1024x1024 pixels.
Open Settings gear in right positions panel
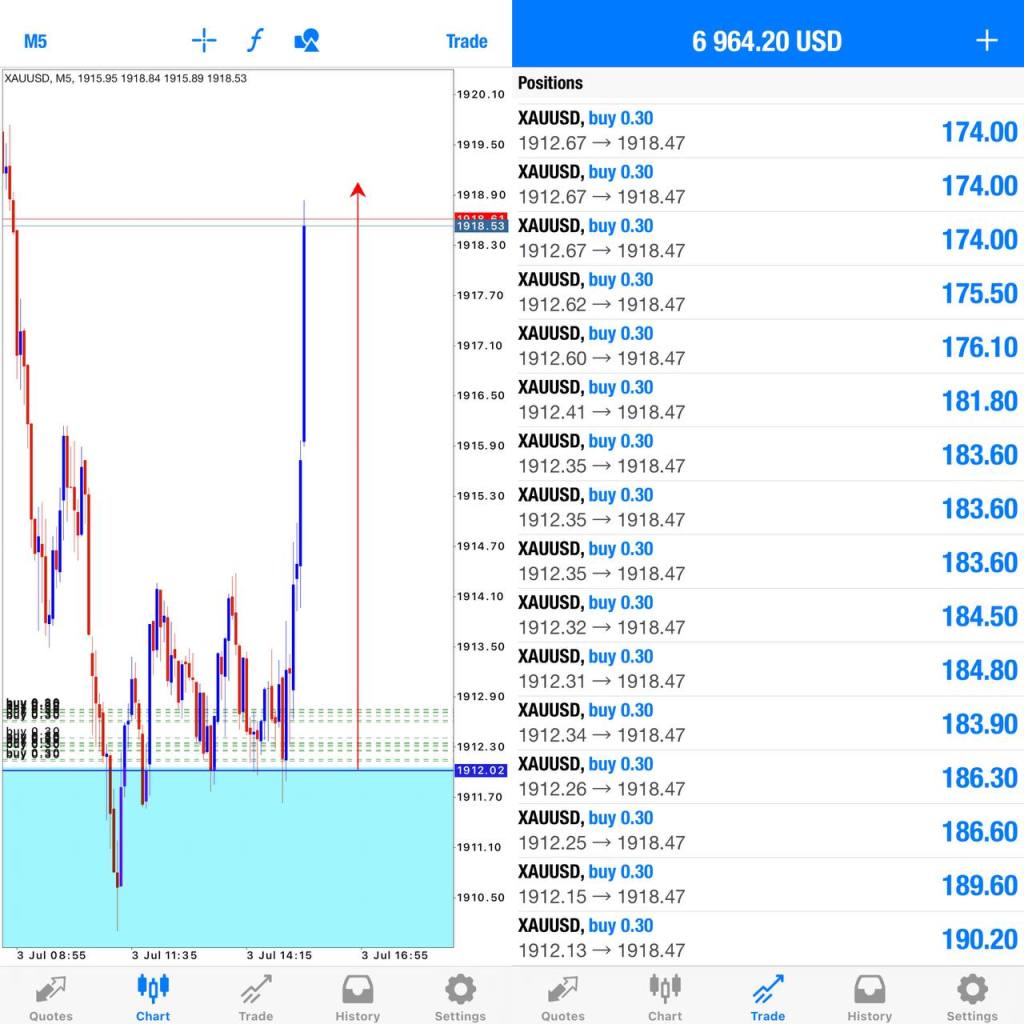click(x=972, y=997)
